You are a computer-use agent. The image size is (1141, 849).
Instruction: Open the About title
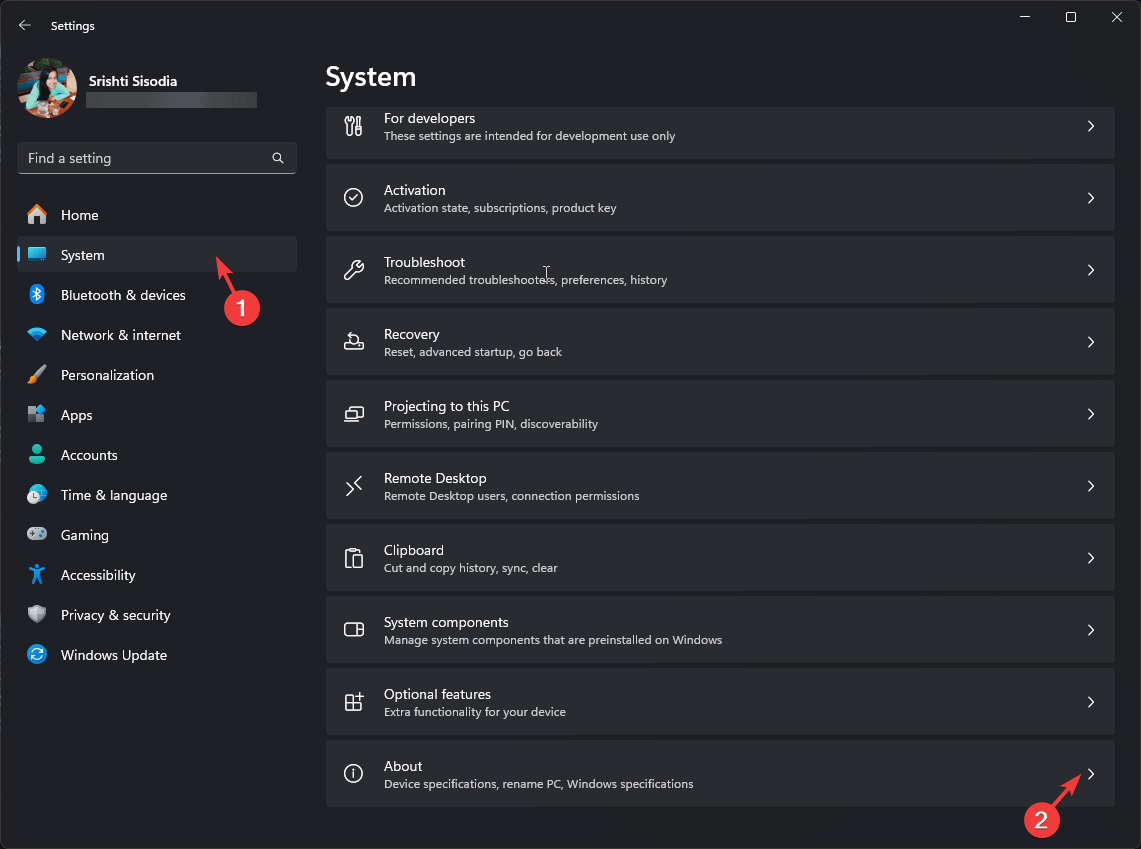tap(403, 766)
